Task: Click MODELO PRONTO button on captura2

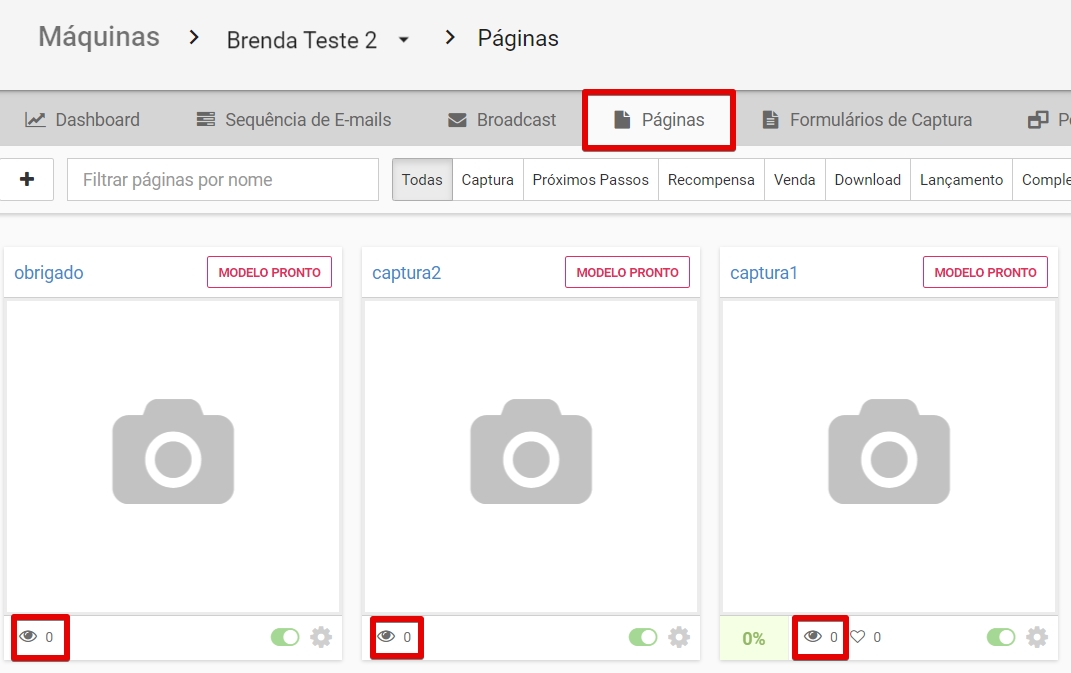Action: [627, 272]
